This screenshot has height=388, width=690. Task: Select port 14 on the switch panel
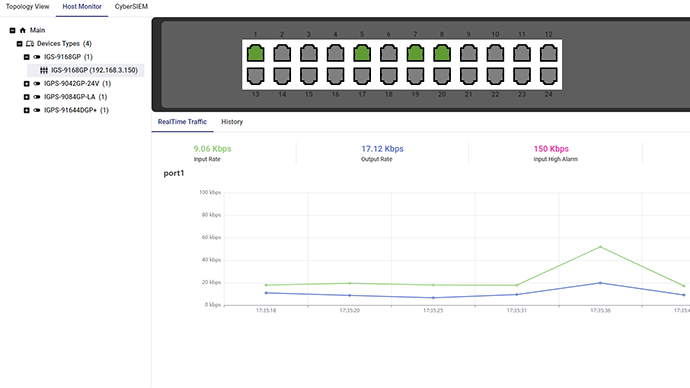pos(282,76)
